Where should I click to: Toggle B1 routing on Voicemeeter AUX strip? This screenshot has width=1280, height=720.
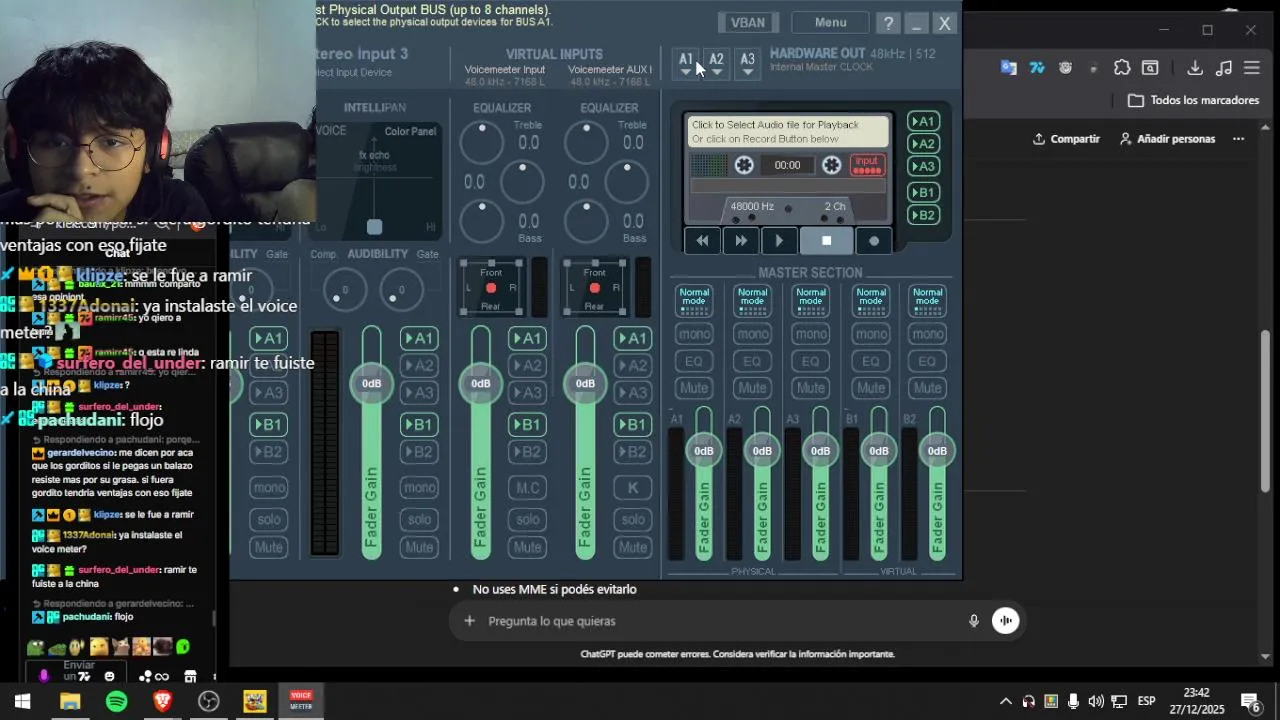pyautogui.click(x=632, y=425)
